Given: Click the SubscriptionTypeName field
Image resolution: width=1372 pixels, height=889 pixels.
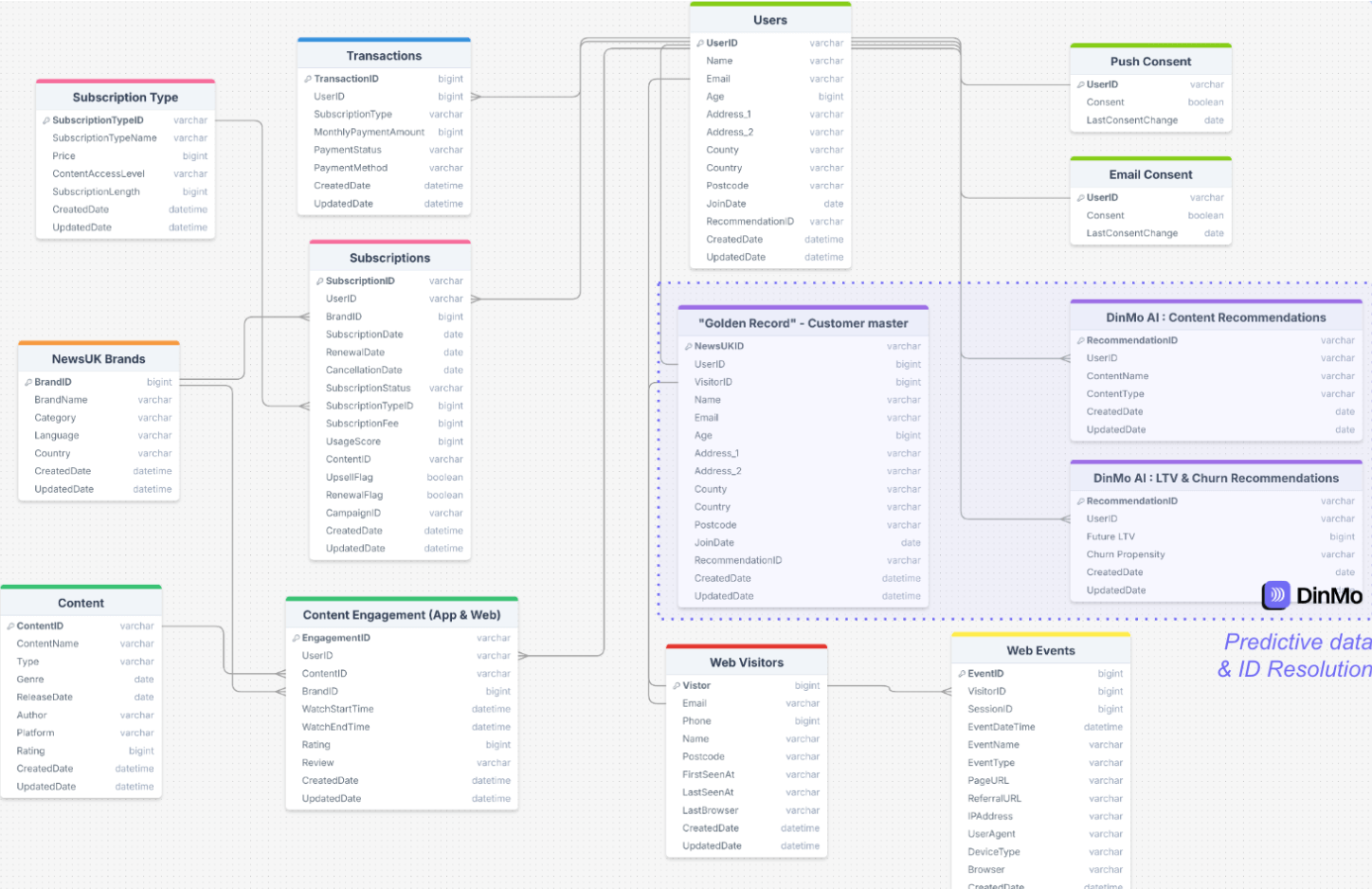Looking at the screenshot, I should click(x=125, y=138).
